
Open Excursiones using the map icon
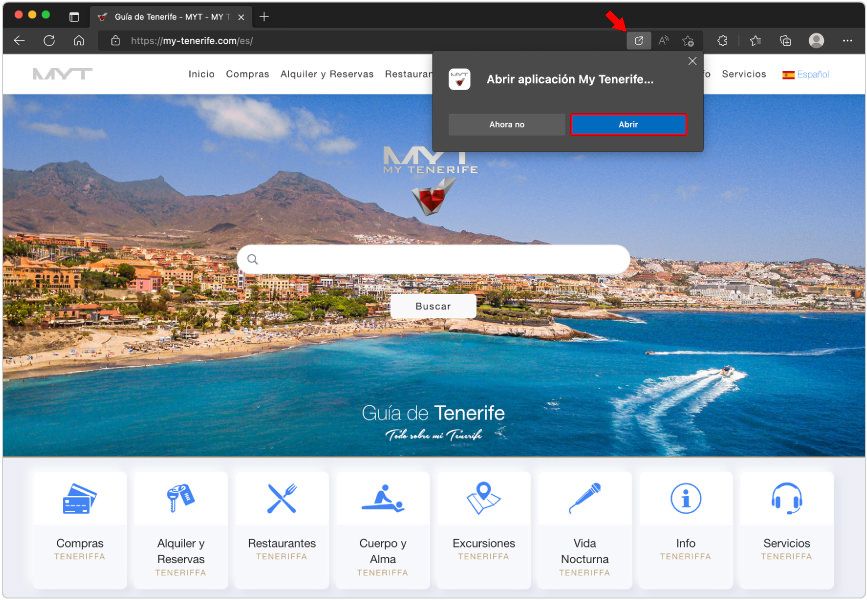tap(483, 497)
